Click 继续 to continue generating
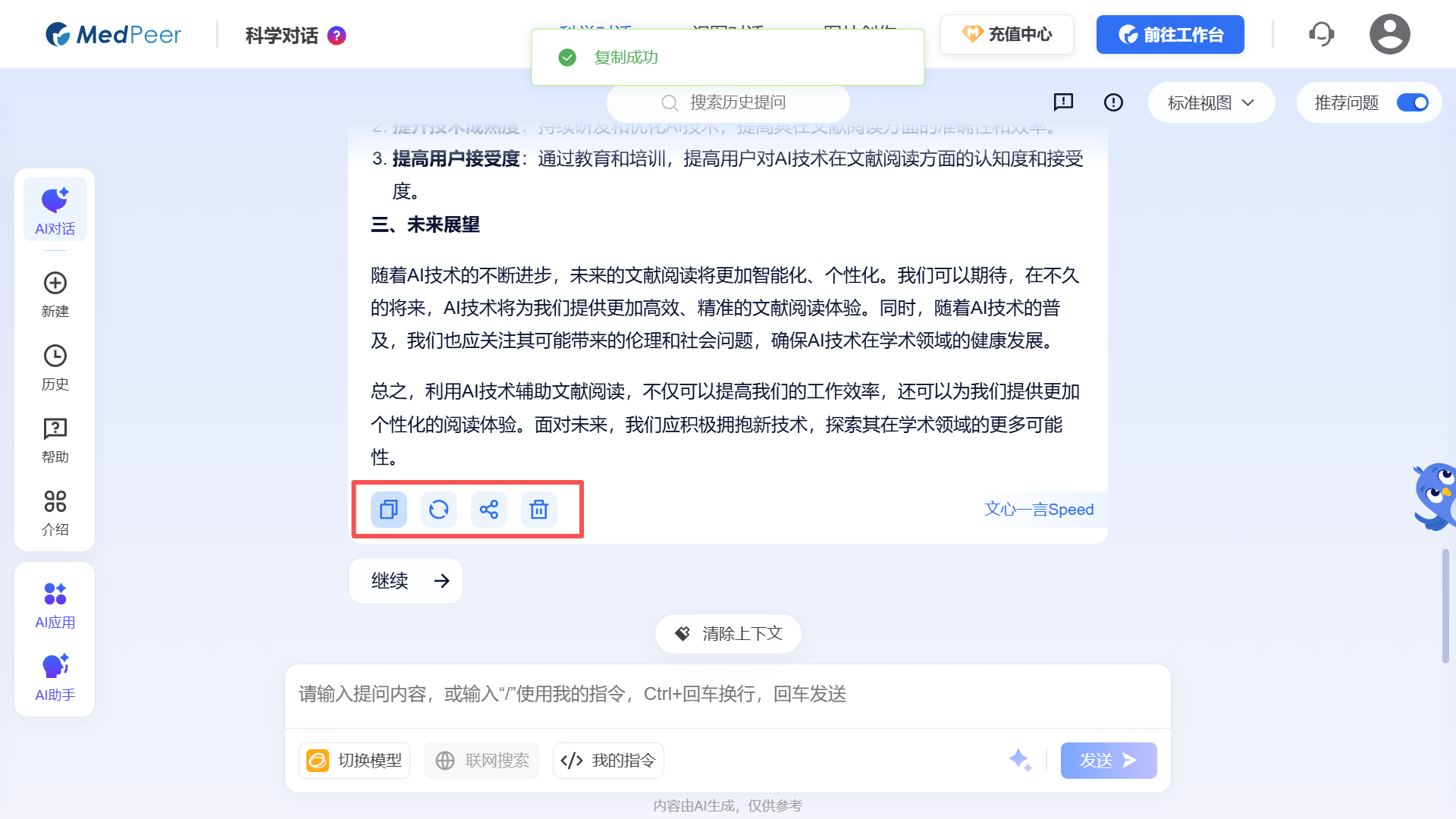The height and width of the screenshot is (819, 1456). click(405, 580)
